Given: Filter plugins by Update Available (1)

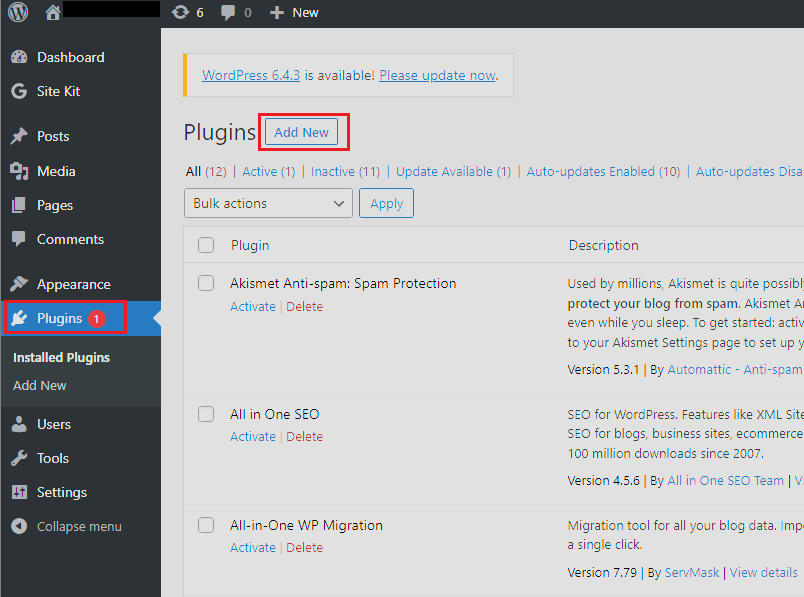Looking at the screenshot, I should point(453,171).
